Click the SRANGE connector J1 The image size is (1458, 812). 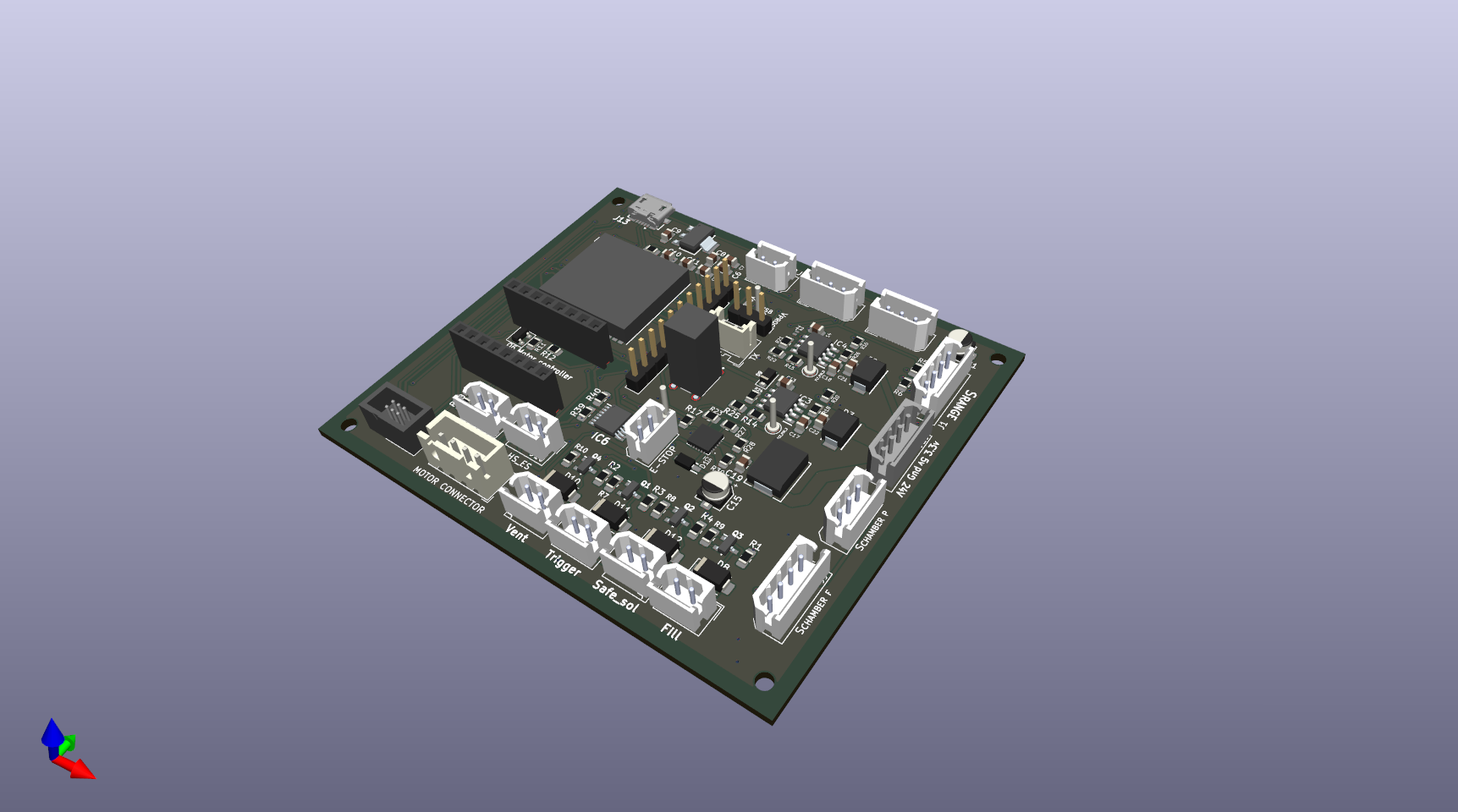945,372
